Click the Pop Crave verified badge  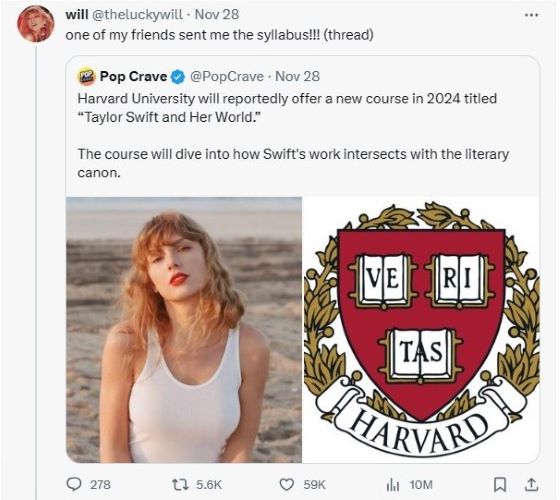pos(178,77)
